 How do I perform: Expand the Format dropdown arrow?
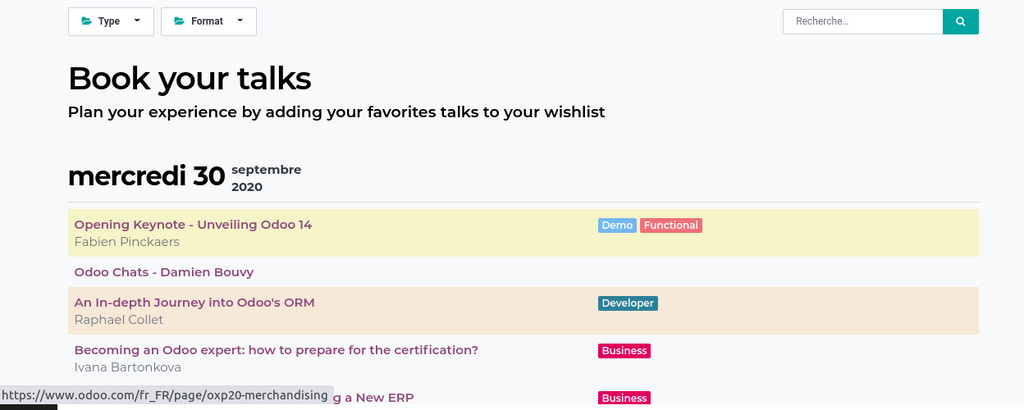click(x=240, y=21)
